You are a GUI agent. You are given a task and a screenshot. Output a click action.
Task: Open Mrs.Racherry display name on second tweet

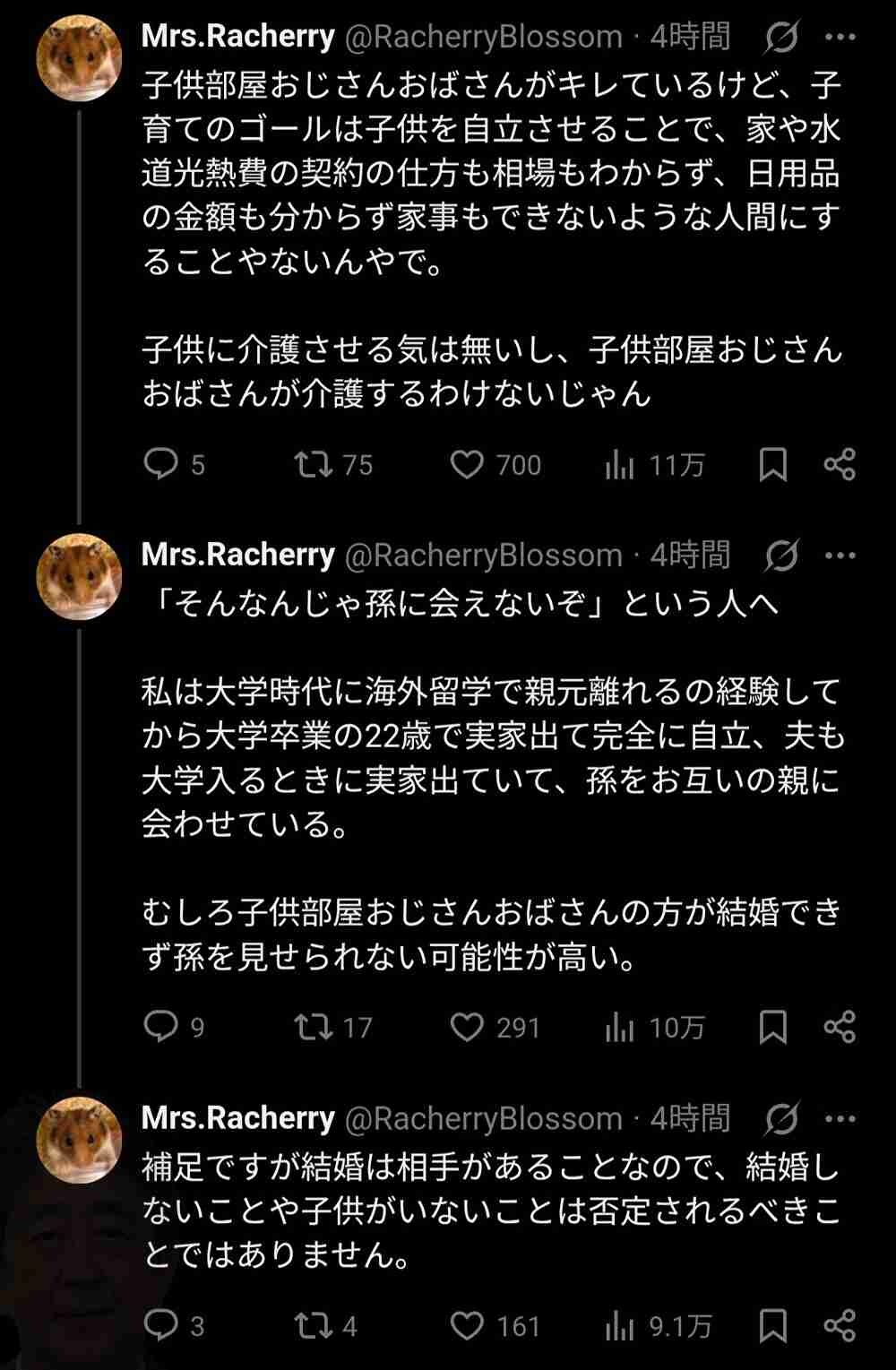click(238, 556)
